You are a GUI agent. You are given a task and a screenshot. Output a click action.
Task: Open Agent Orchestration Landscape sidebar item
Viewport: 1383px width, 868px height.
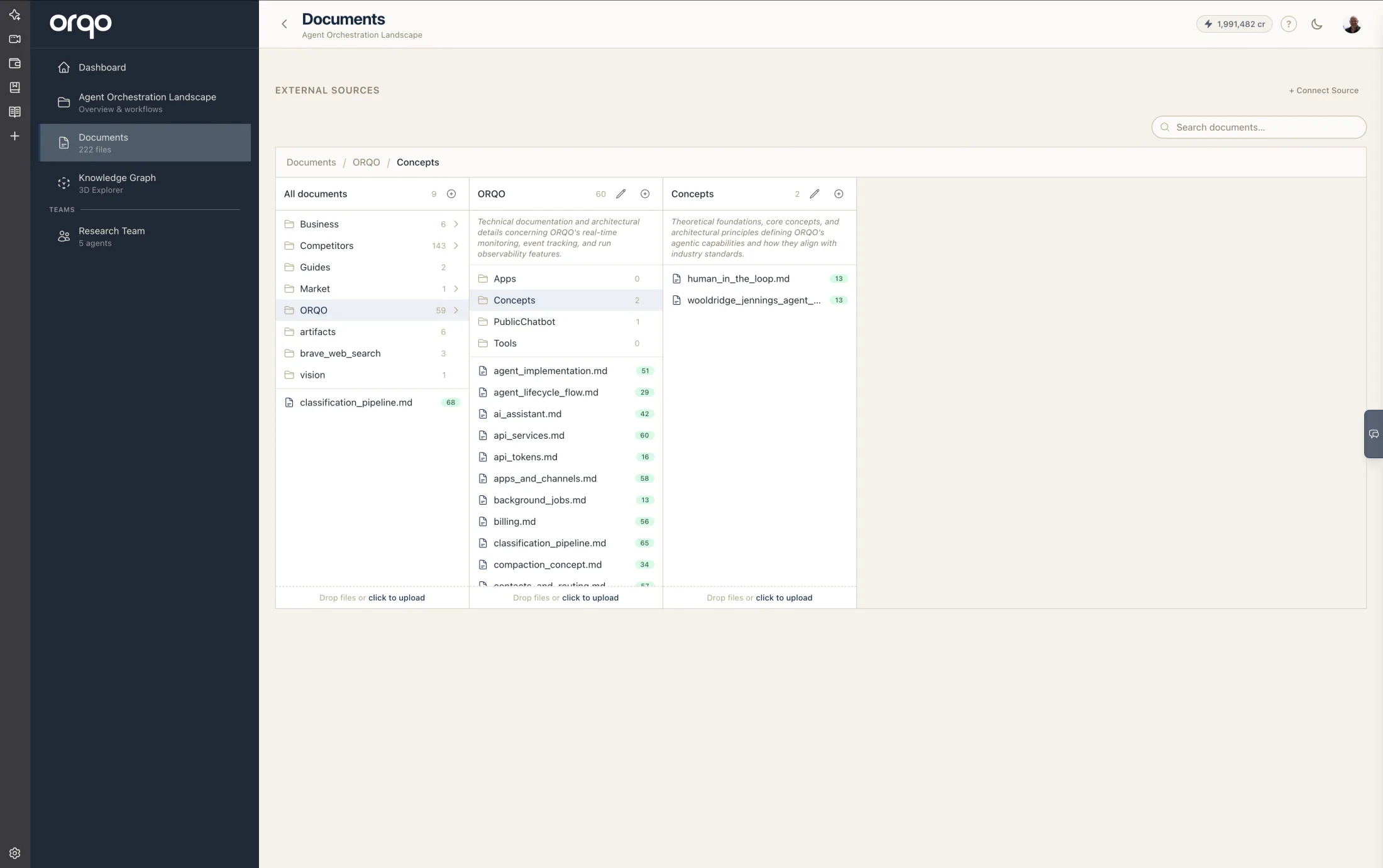[x=145, y=102]
